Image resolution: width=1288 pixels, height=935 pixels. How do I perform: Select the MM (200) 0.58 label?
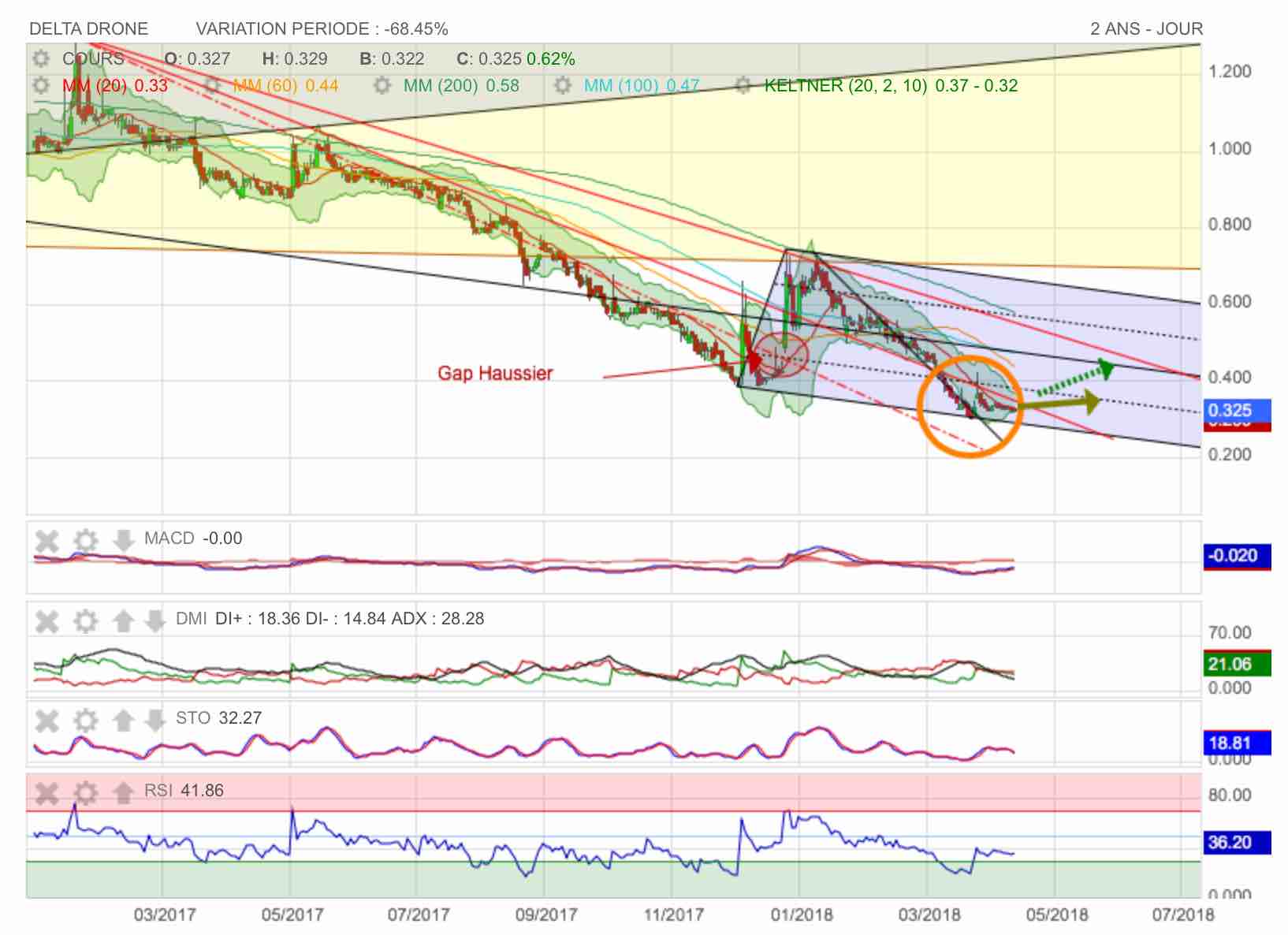(461, 85)
